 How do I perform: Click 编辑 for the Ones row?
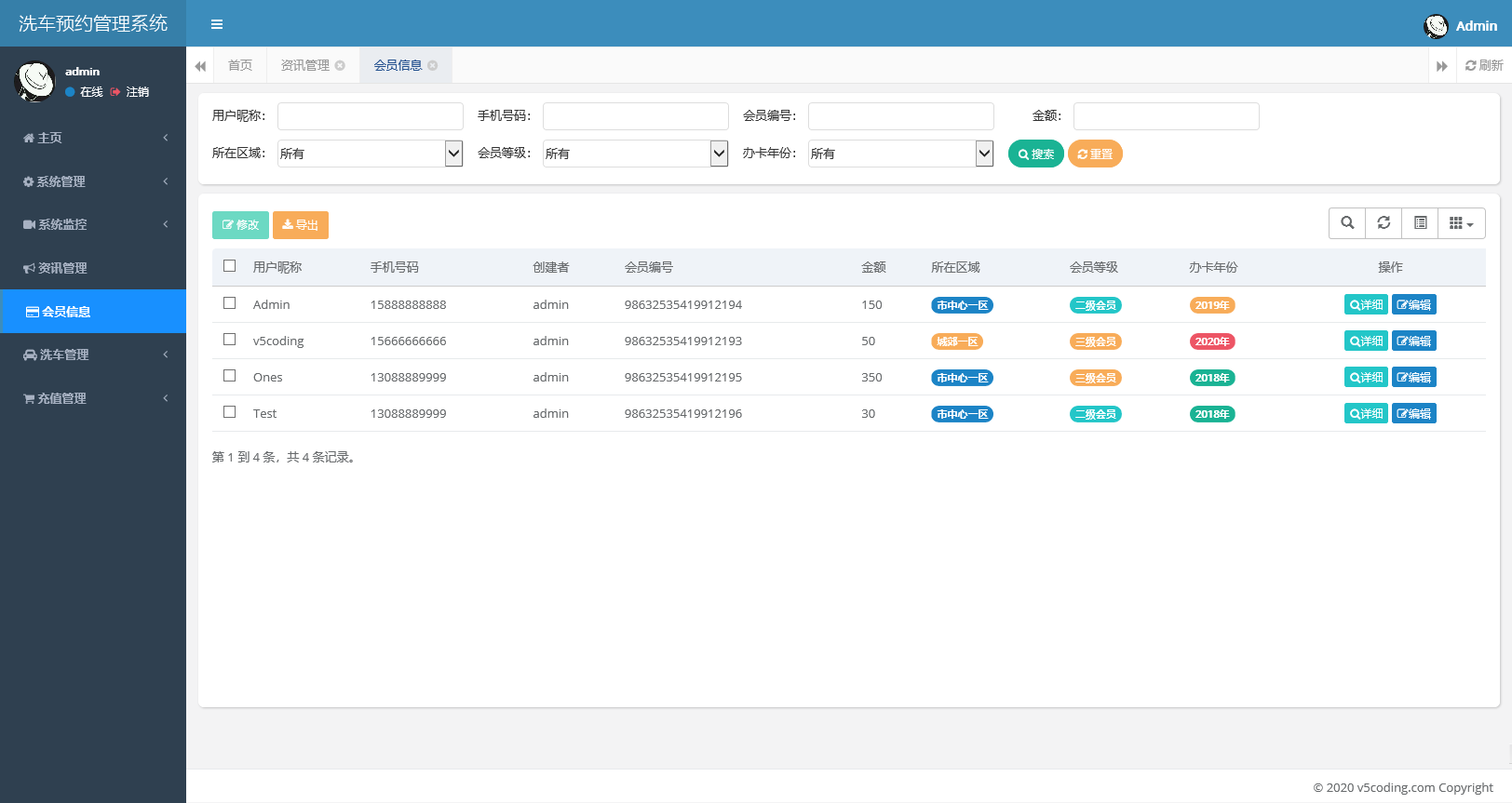coord(1414,377)
